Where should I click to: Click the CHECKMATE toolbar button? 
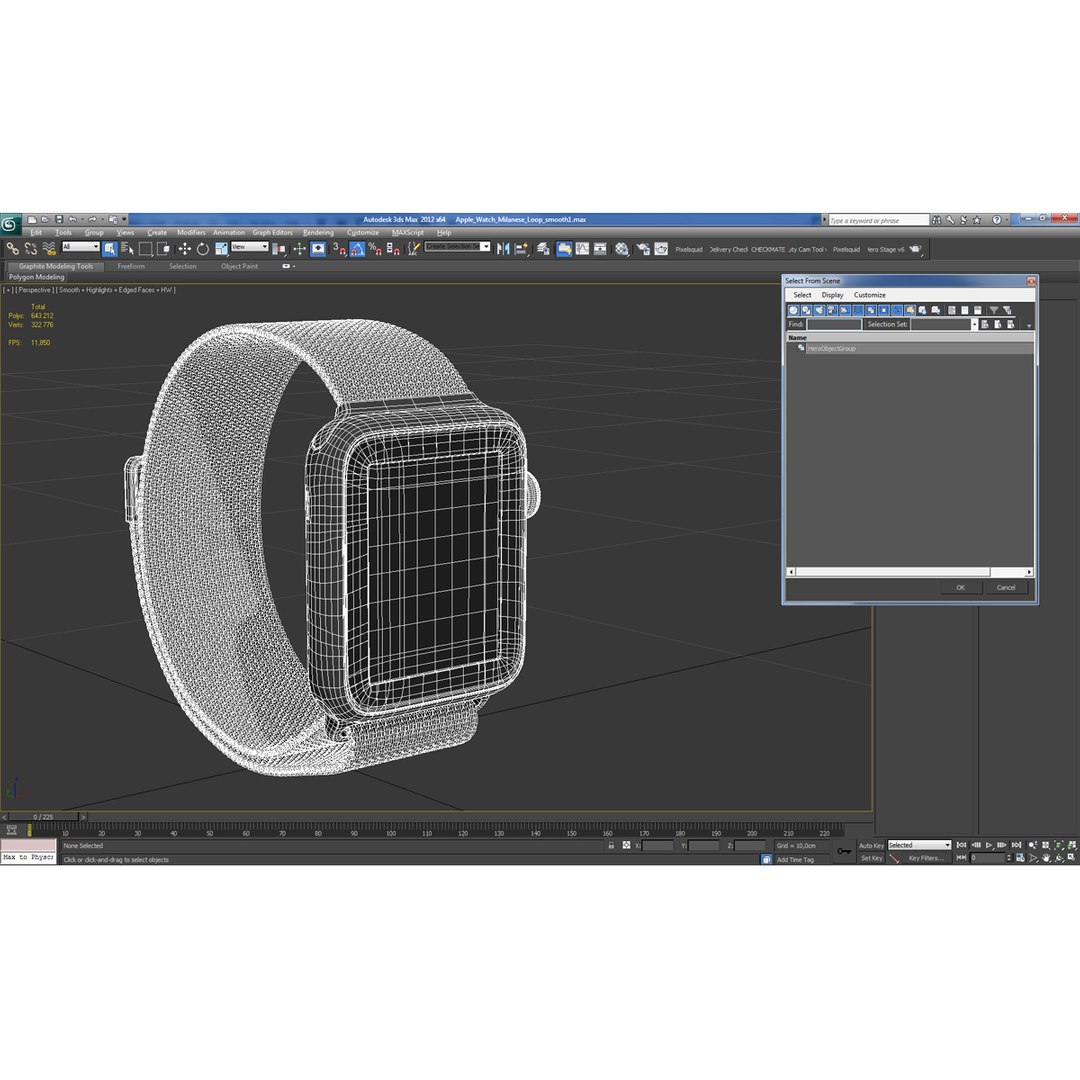coord(768,249)
